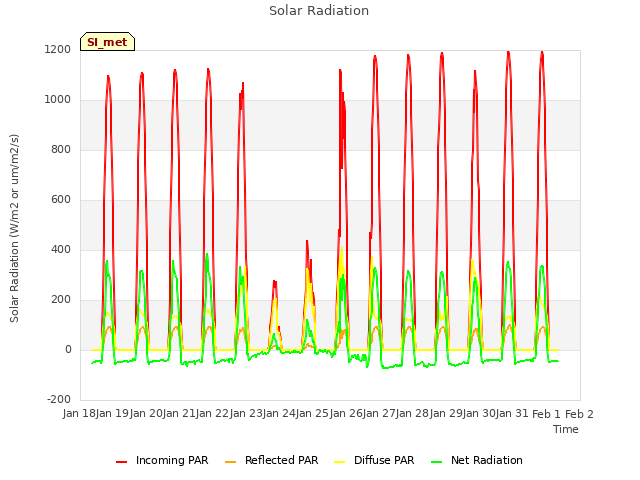
Task: Click the 600 y-axis tick label
Action: [x=61, y=200]
